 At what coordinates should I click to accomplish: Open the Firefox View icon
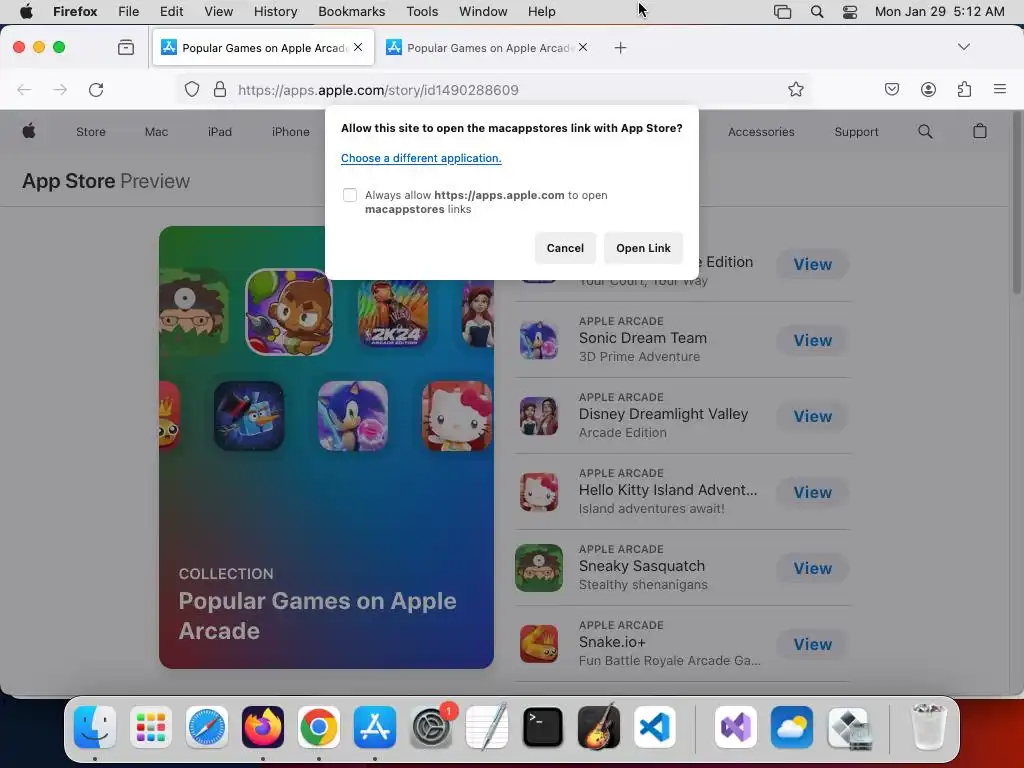click(x=126, y=47)
